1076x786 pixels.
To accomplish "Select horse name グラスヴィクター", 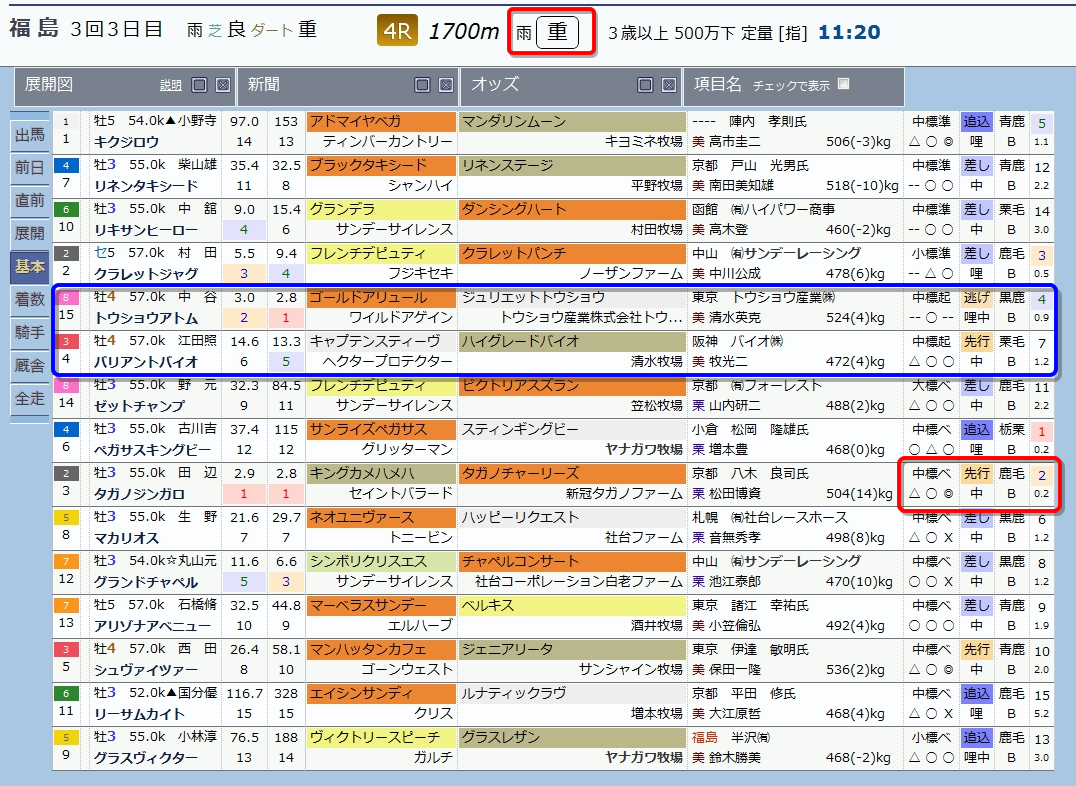I will tap(145, 757).
